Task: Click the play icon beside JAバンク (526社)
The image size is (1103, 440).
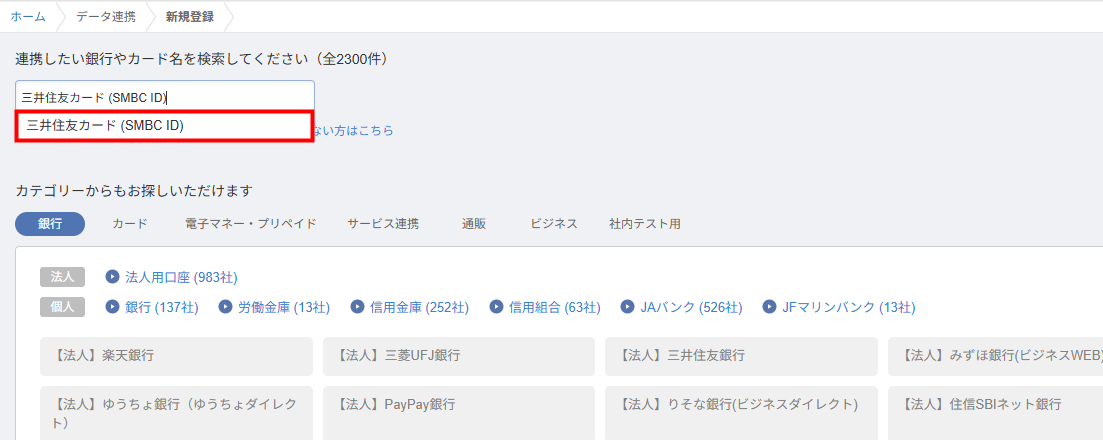Action: tap(628, 307)
